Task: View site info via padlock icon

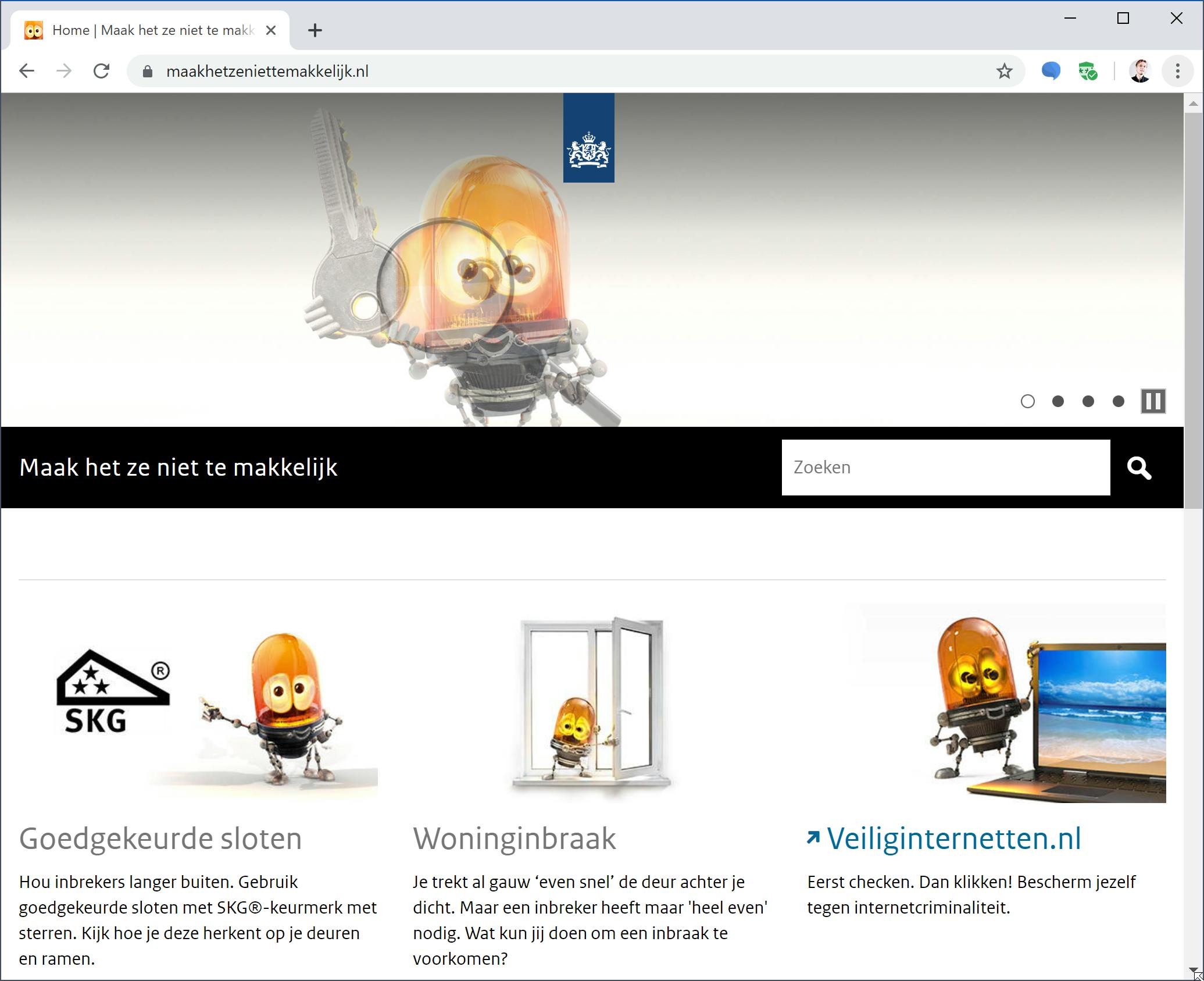Action: tap(148, 72)
